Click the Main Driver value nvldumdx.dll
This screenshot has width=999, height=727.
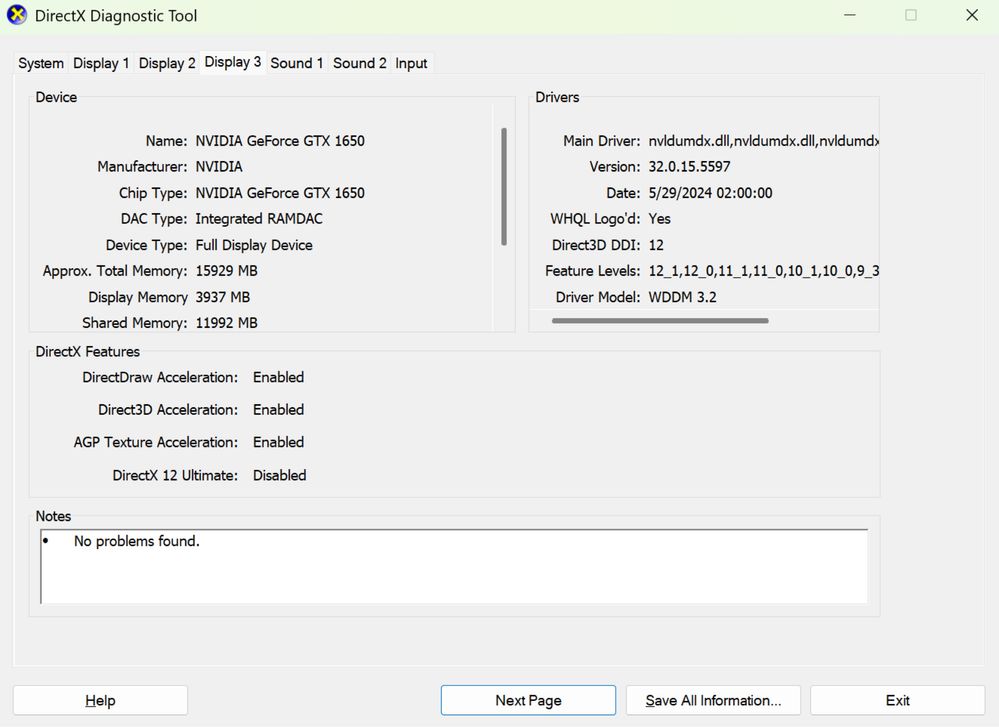[763, 141]
